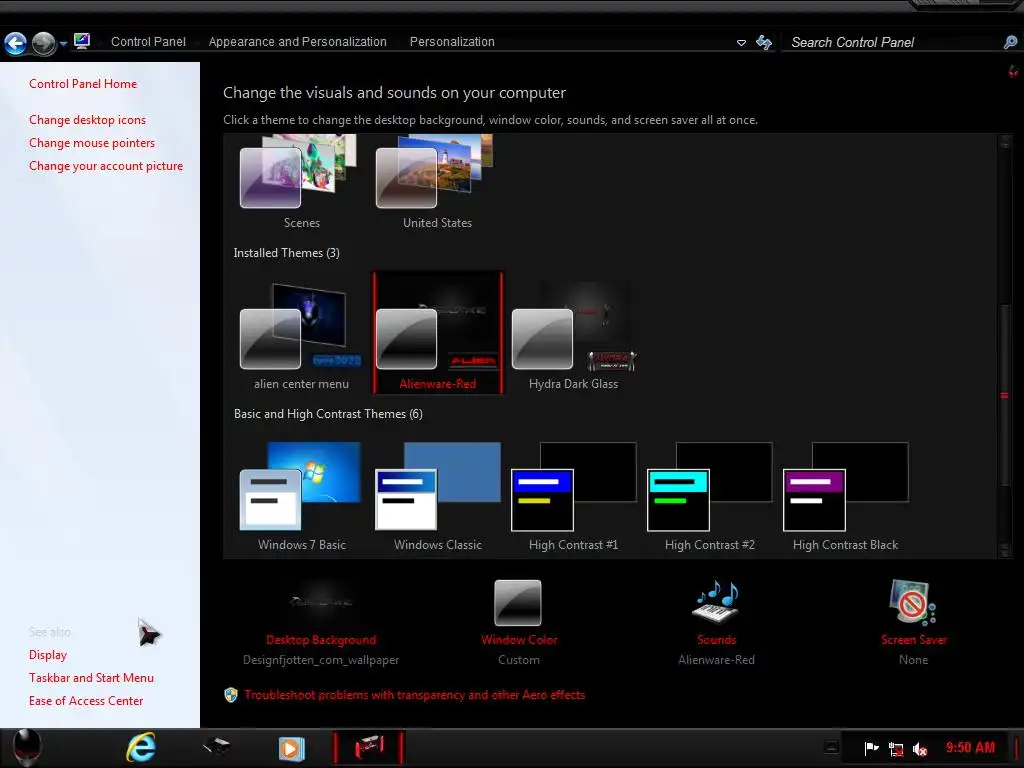The width and height of the screenshot is (1024, 768).
Task: Show hidden tray icons button
Action: click(831, 747)
